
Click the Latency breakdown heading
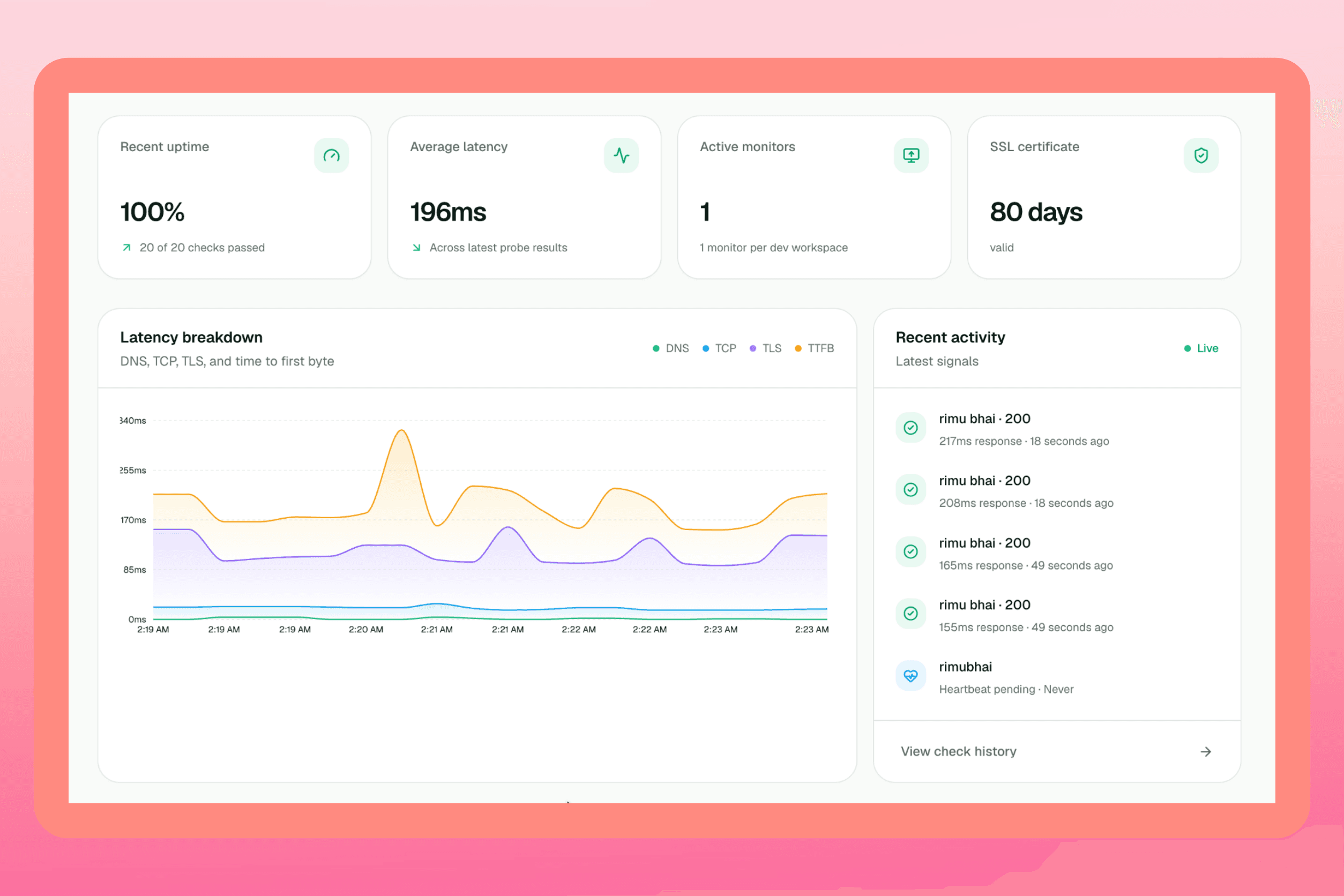point(191,337)
